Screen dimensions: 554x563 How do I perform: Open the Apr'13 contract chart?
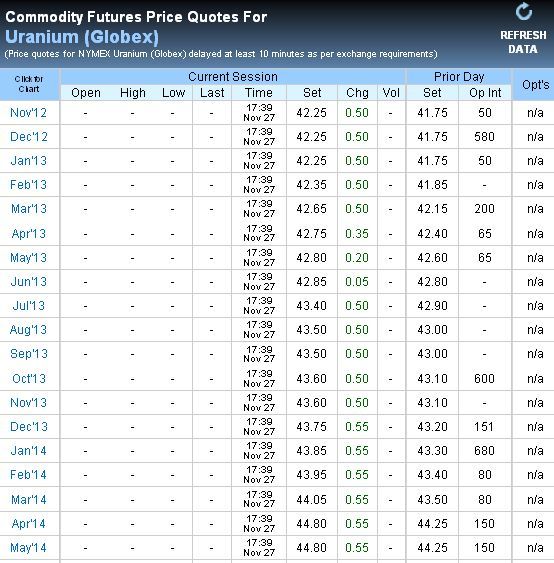[x=29, y=234]
